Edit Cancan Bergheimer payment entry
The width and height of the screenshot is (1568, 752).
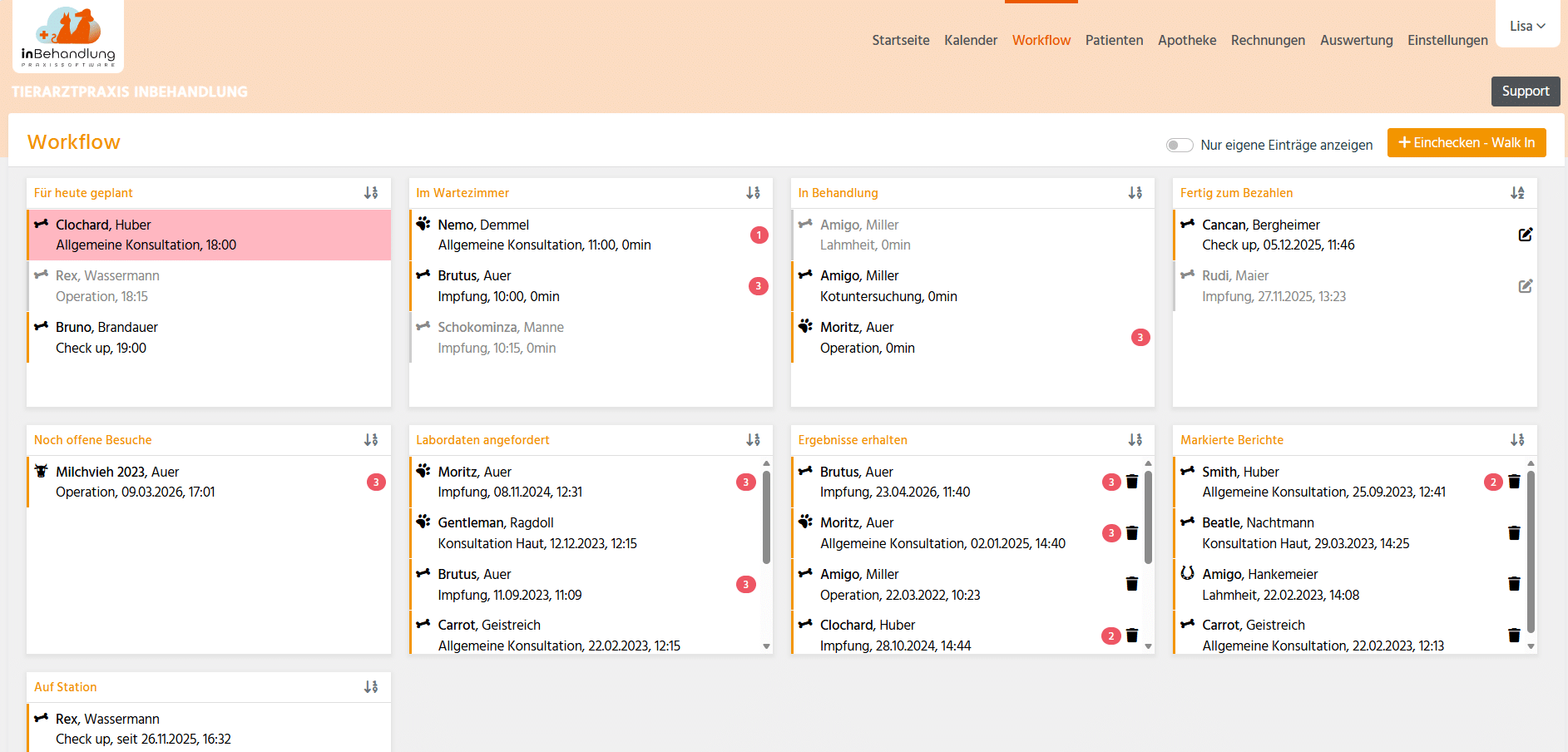[x=1526, y=235]
